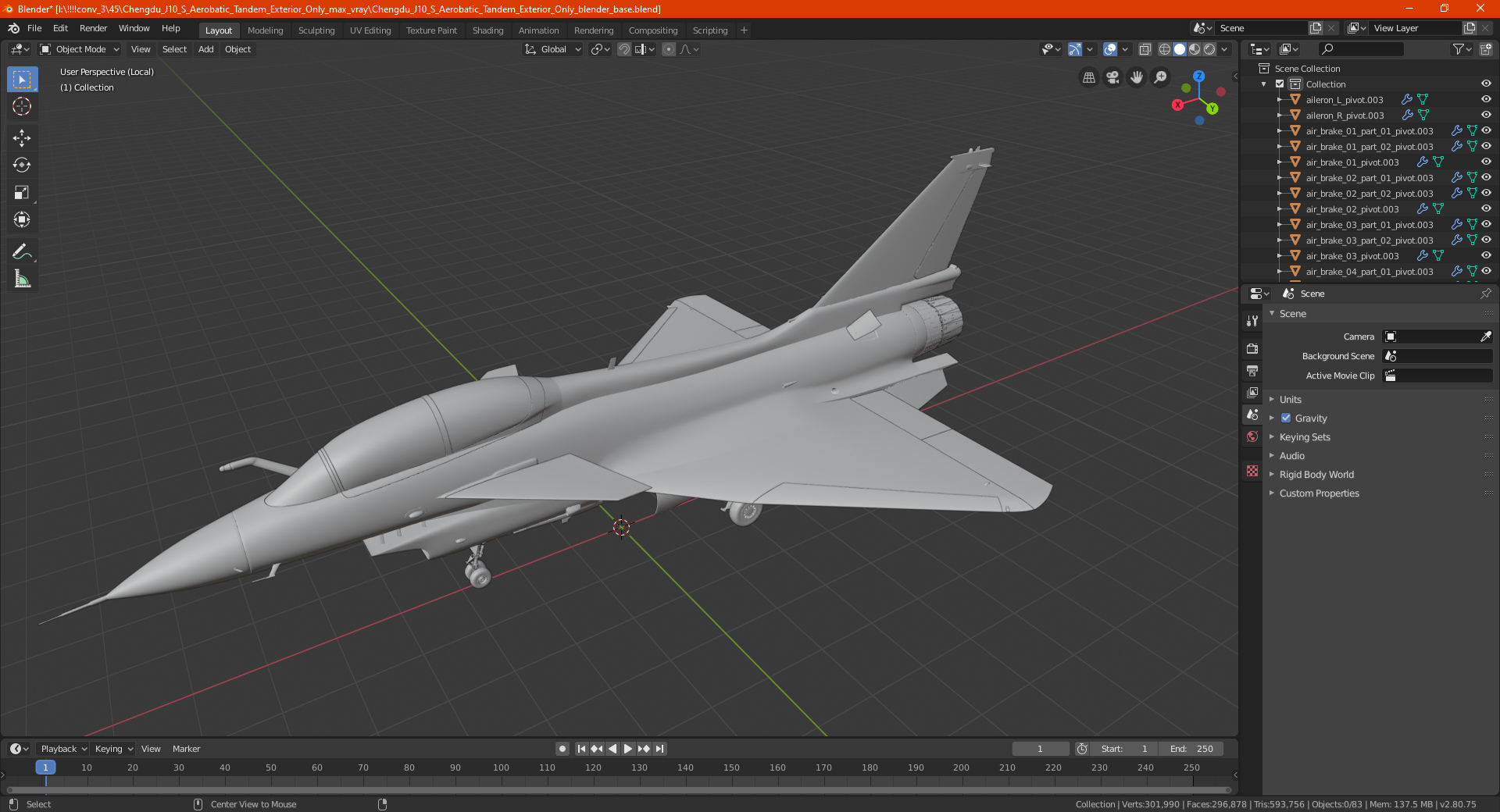Collapse the Collection tree

(1264, 84)
